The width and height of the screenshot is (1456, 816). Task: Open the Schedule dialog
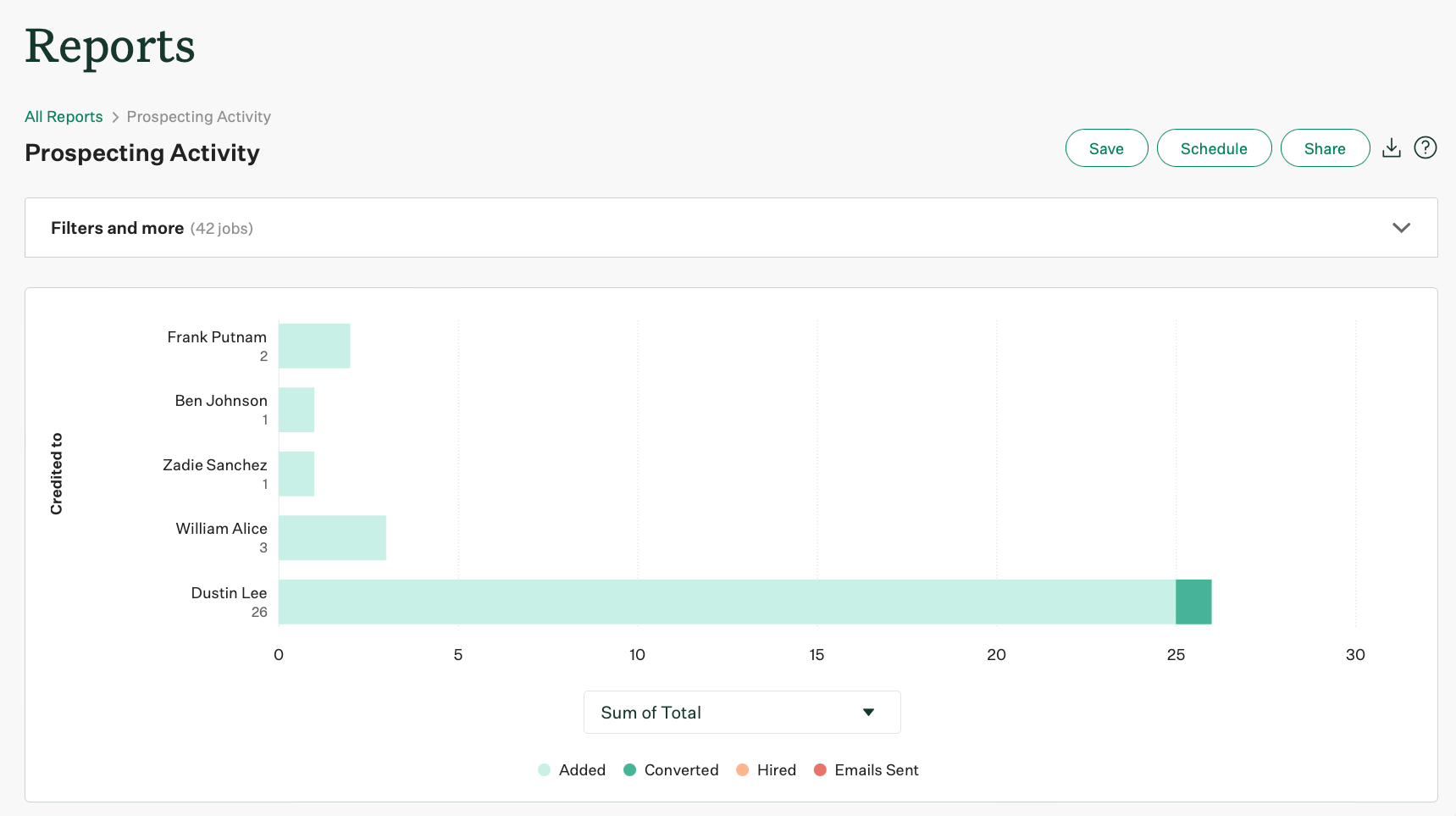coord(1214,147)
